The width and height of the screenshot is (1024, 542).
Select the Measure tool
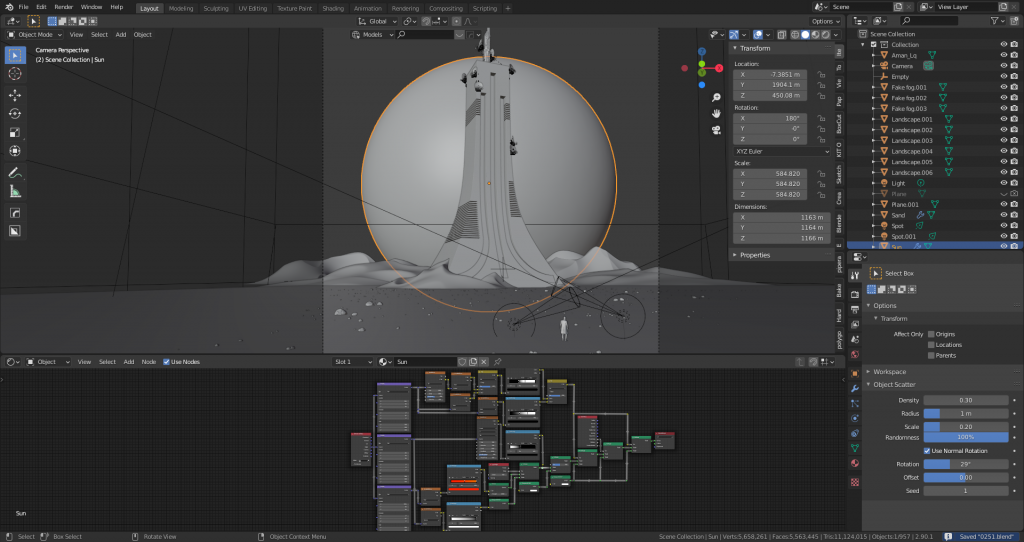point(15,191)
